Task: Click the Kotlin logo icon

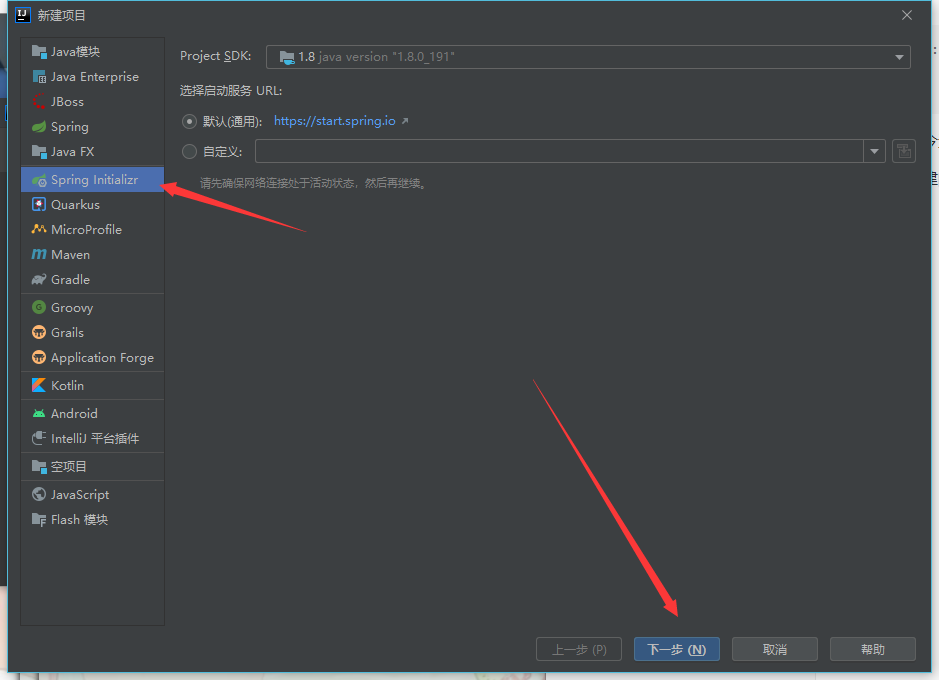Action: click(x=39, y=385)
